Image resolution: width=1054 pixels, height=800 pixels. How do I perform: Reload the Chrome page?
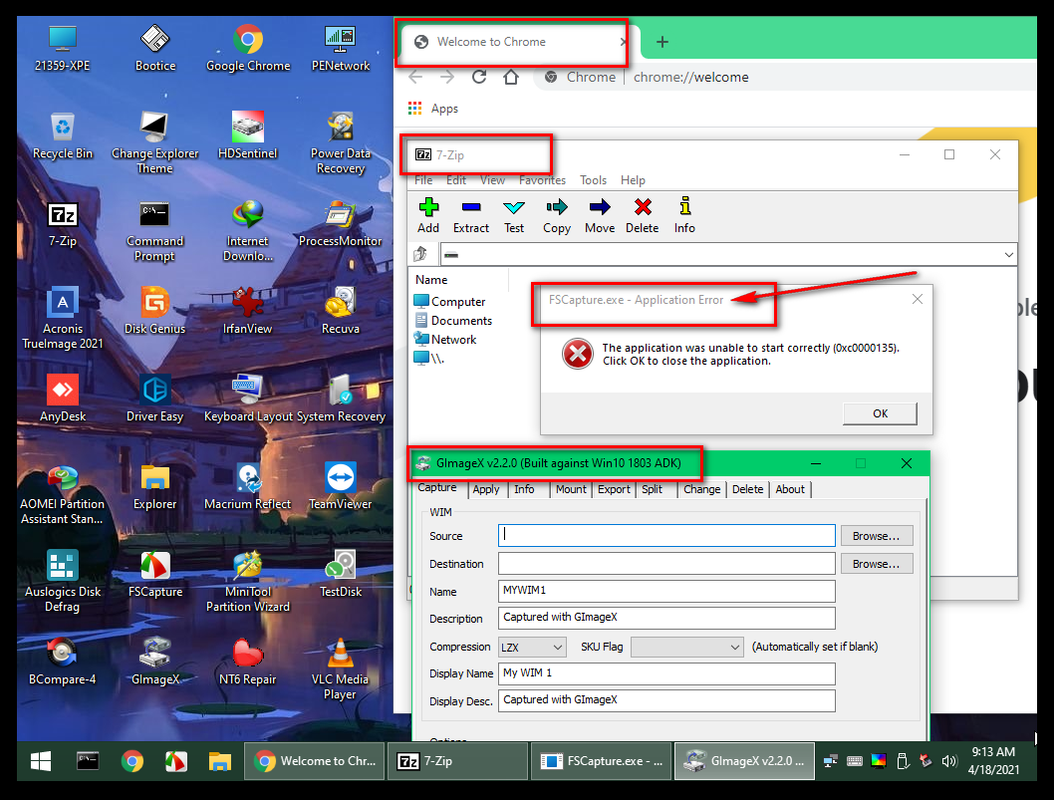pyautogui.click(x=479, y=77)
